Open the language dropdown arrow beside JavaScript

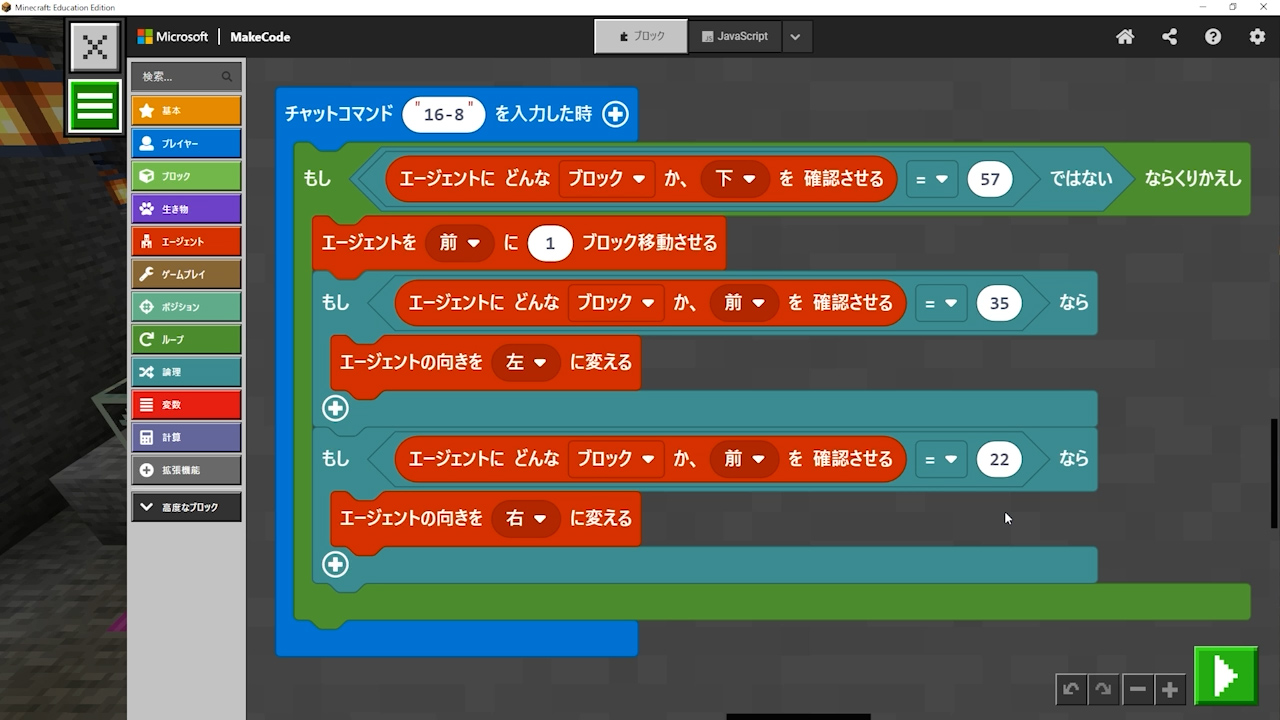[x=795, y=37]
